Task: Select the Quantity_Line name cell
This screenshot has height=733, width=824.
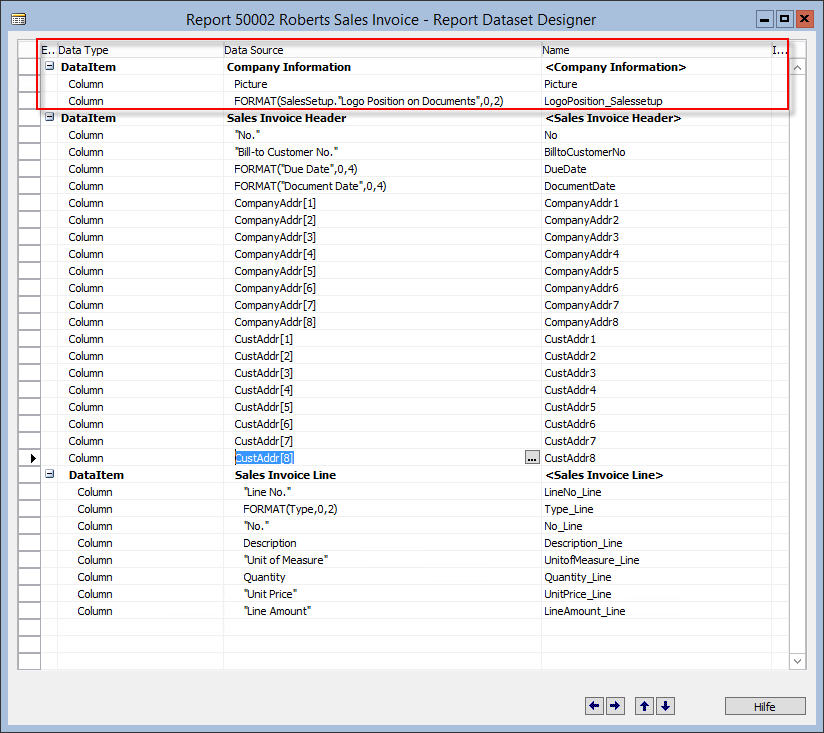Action: coord(656,577)
